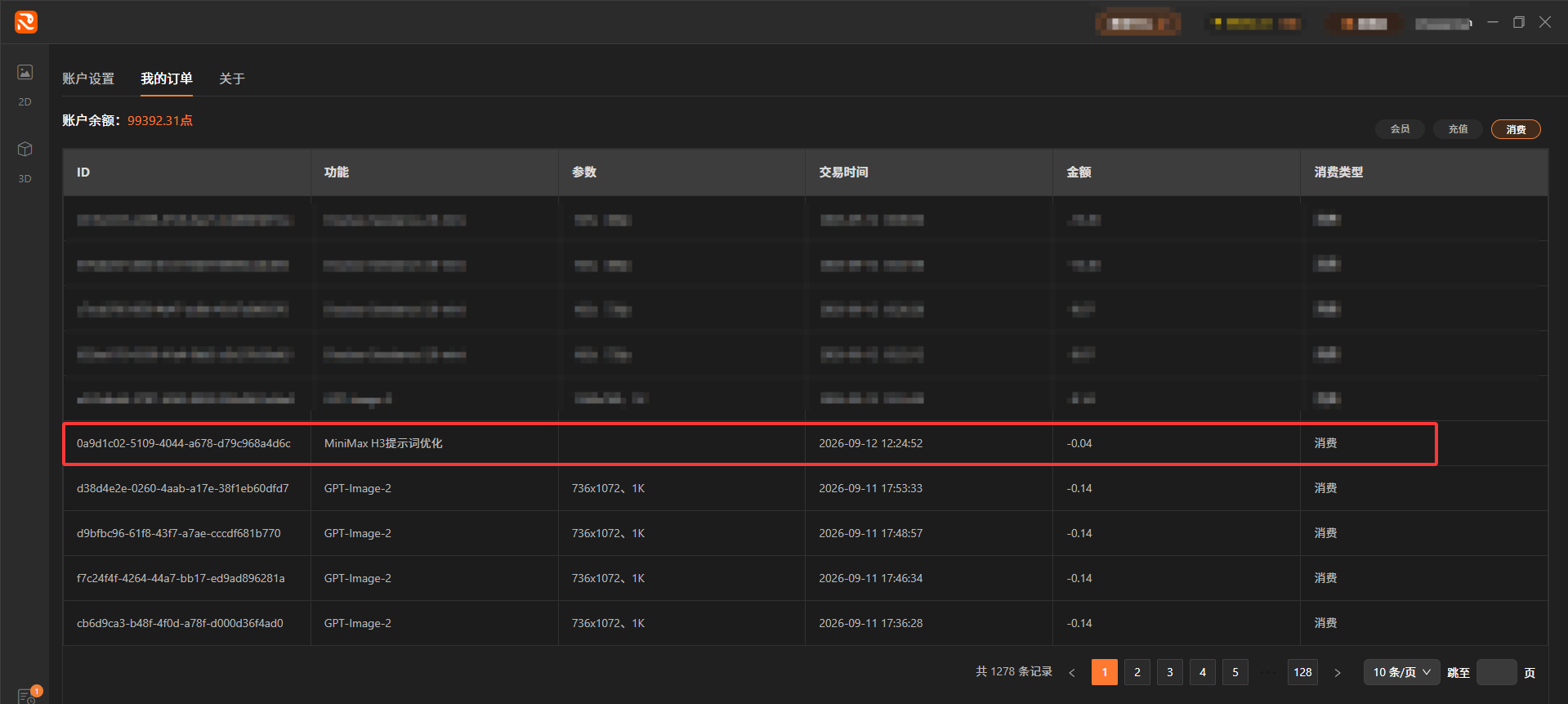Viewport: 1568px width, 704px height.
Task: Click the 功能 column header
Action: coord(435,172)
